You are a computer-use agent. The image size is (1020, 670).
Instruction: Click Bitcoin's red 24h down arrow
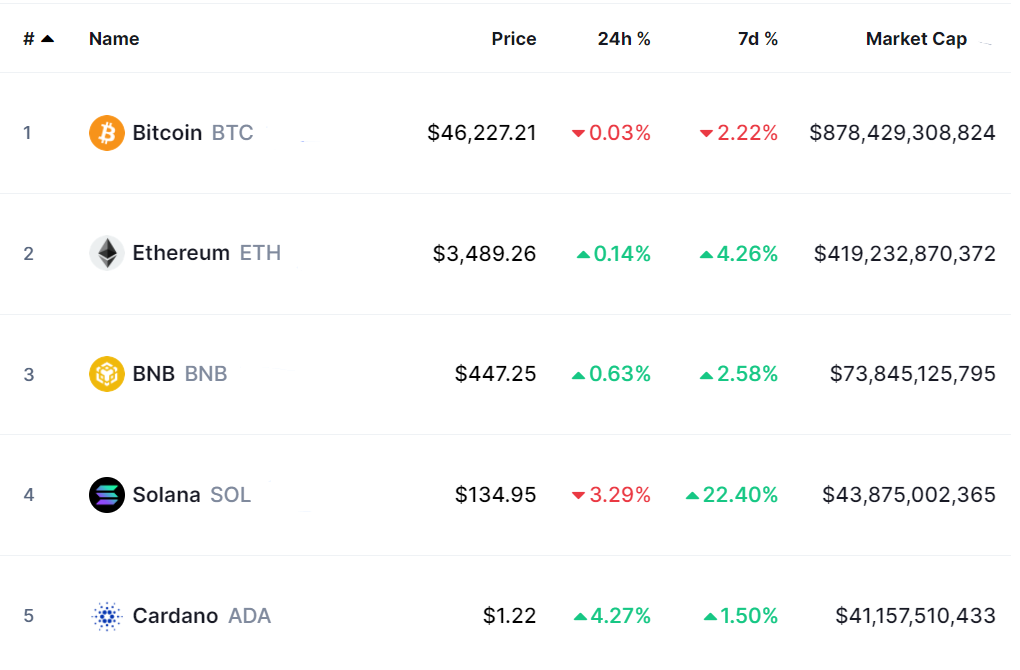point(578,134)
